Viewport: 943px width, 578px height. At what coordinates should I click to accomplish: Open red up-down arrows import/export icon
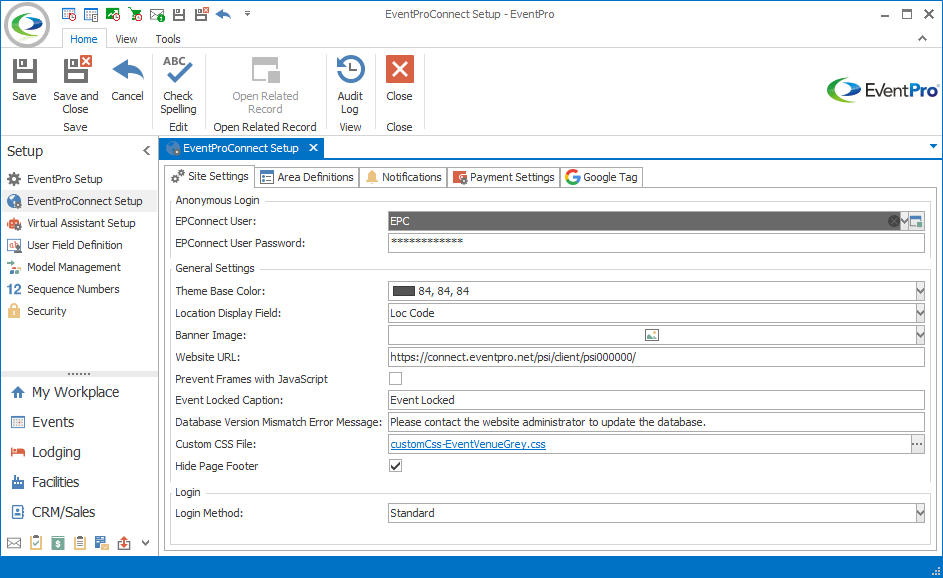coord(124,543)
